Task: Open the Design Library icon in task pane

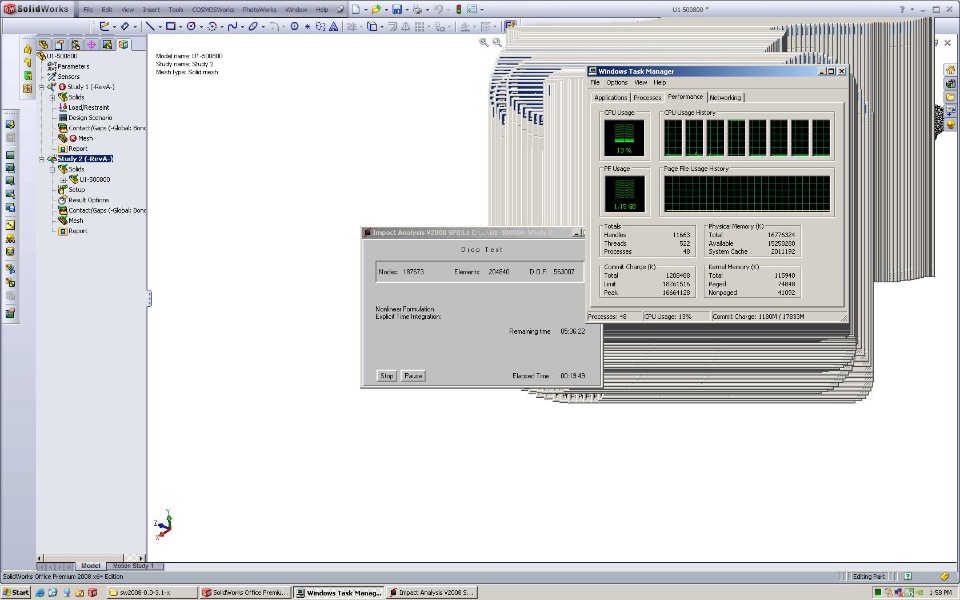Action: pyautogui.click(x=951, y=83)
